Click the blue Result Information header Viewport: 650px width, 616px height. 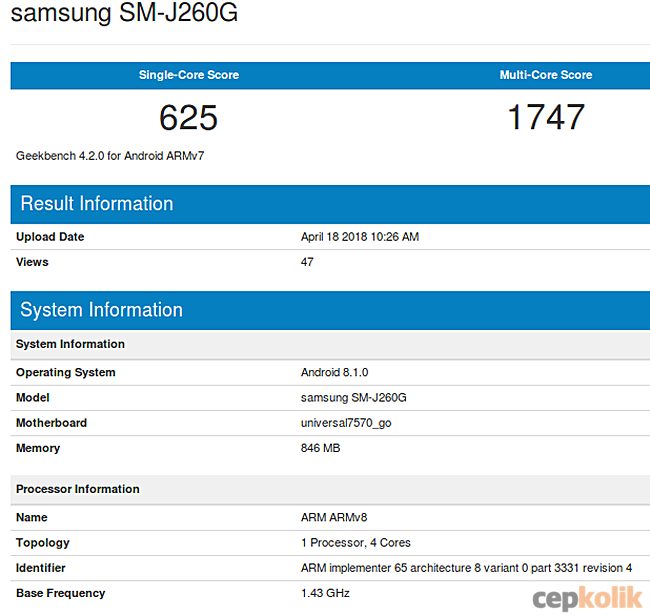[x=97, y=204]
